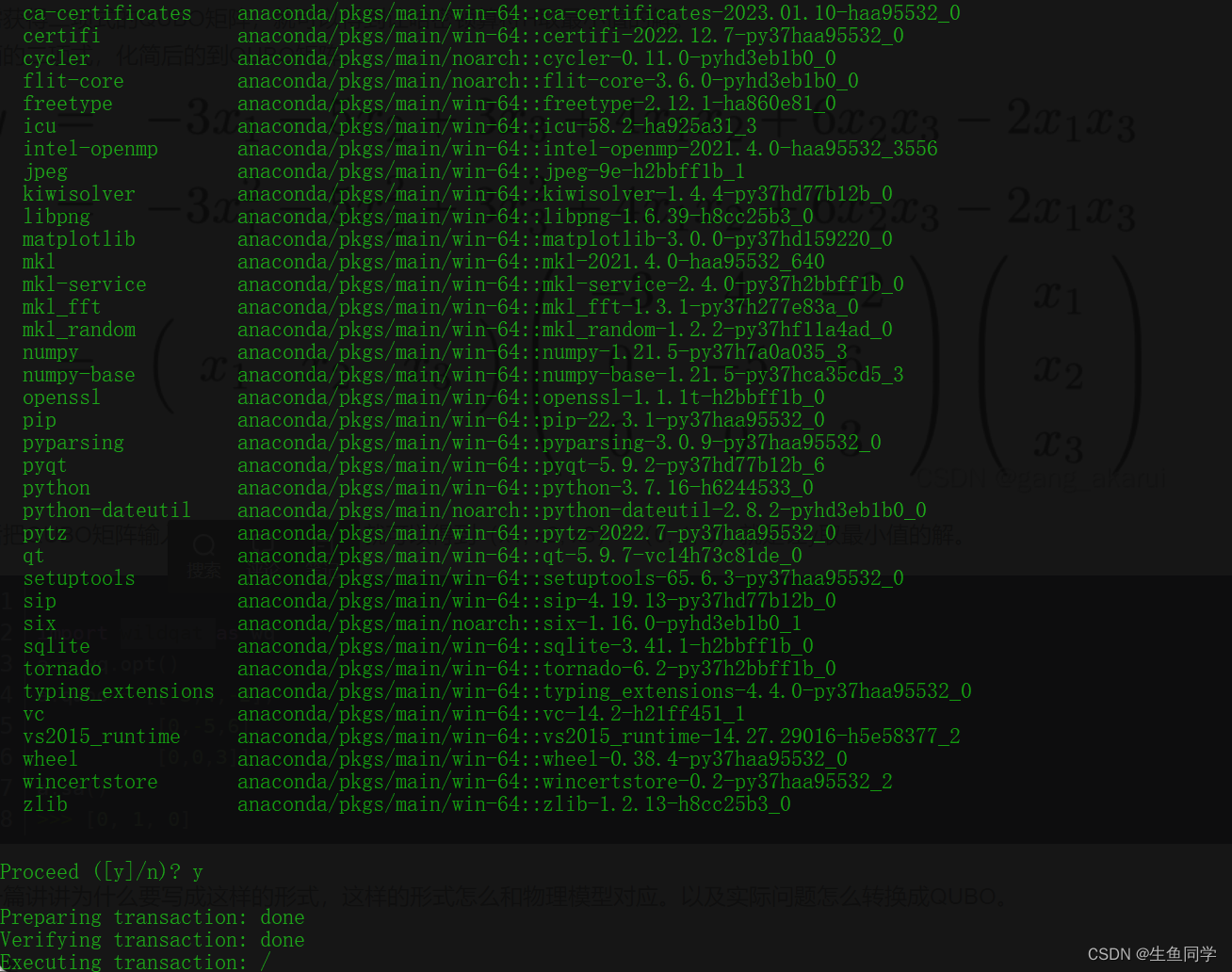Click spec text python-3.7.16-h6244533_0
Image resolution: width=1232 pixels, height=972 pixels.
click(x=678, y=488)
